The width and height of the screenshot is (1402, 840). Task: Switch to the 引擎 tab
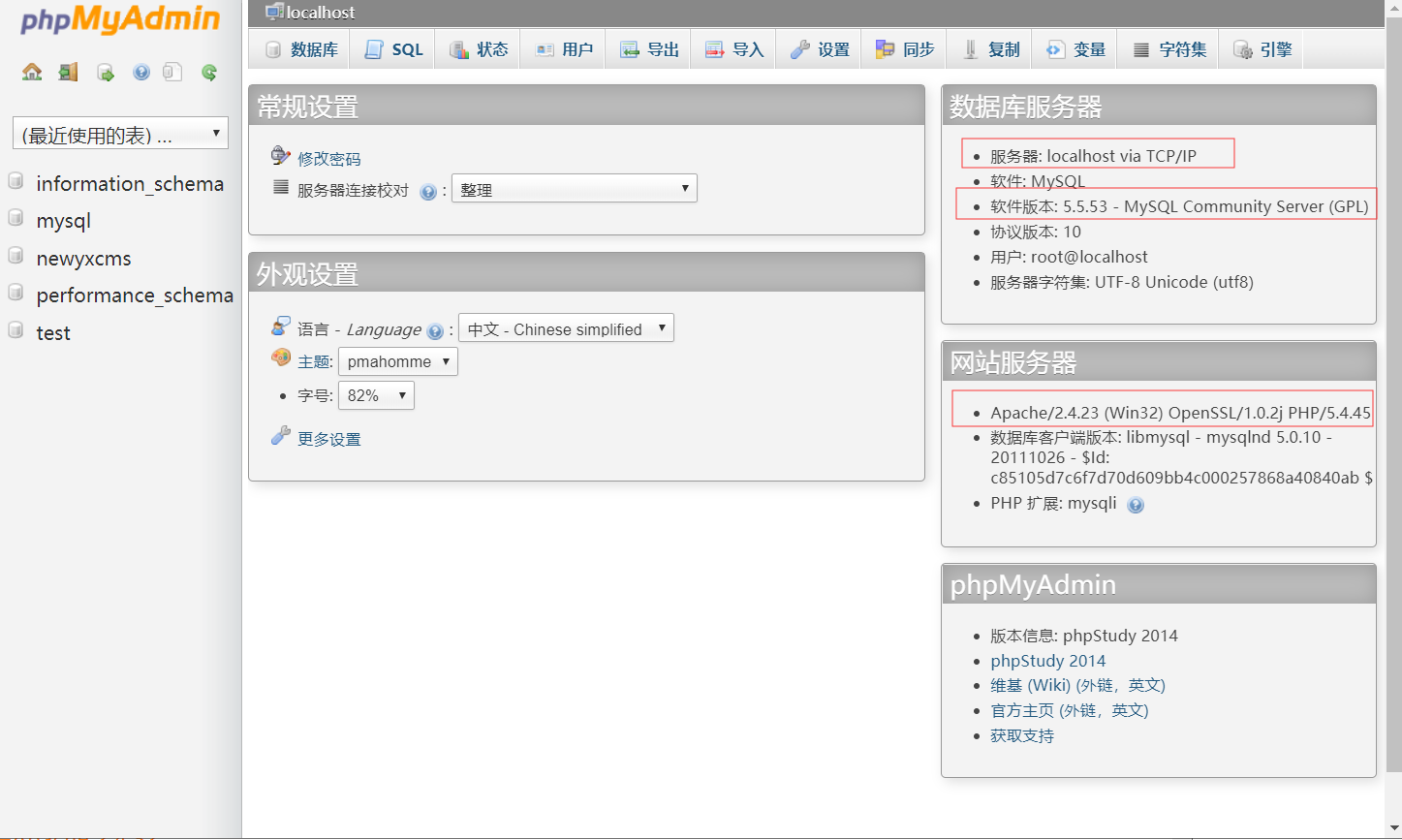tap(1262, 49)
